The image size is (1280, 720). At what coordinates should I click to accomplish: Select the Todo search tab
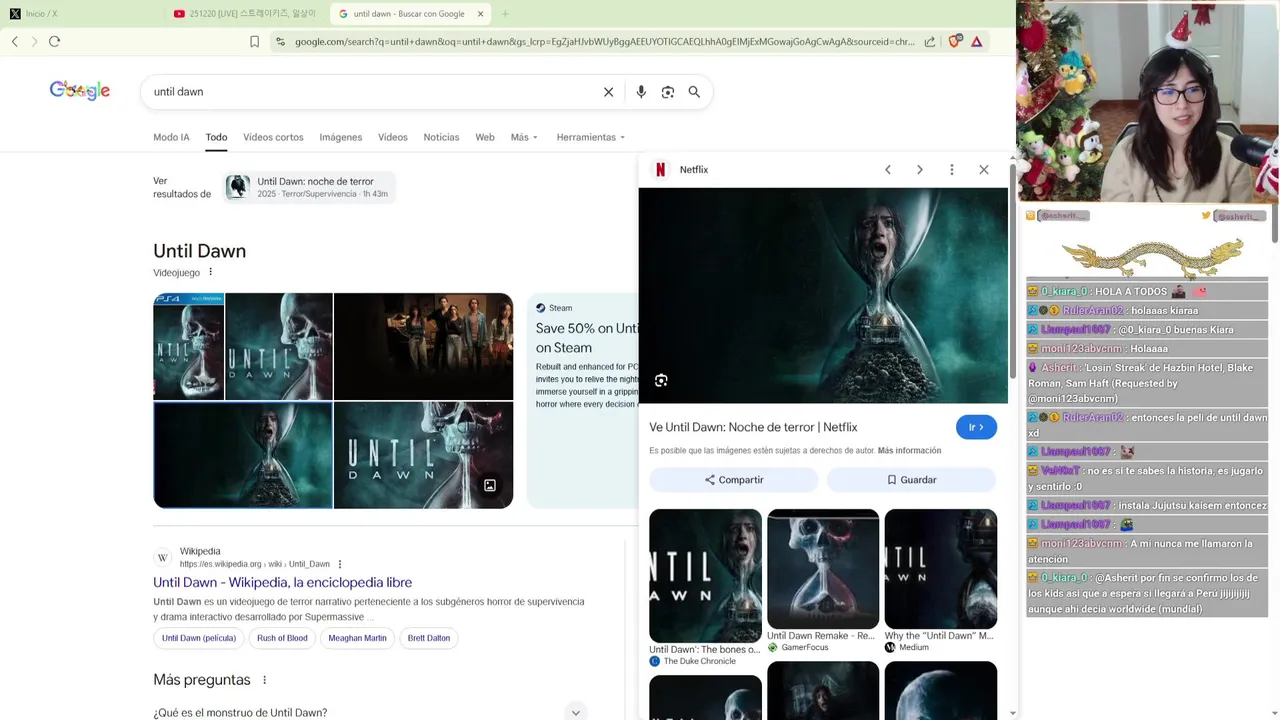click(216, 137)
